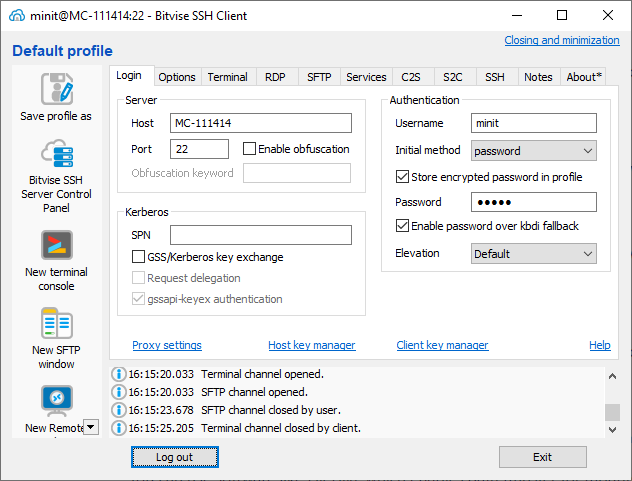Viewport: 632px width, 481px height.
Task: Click the log scrollbar thumb
Action: [612, 412]
